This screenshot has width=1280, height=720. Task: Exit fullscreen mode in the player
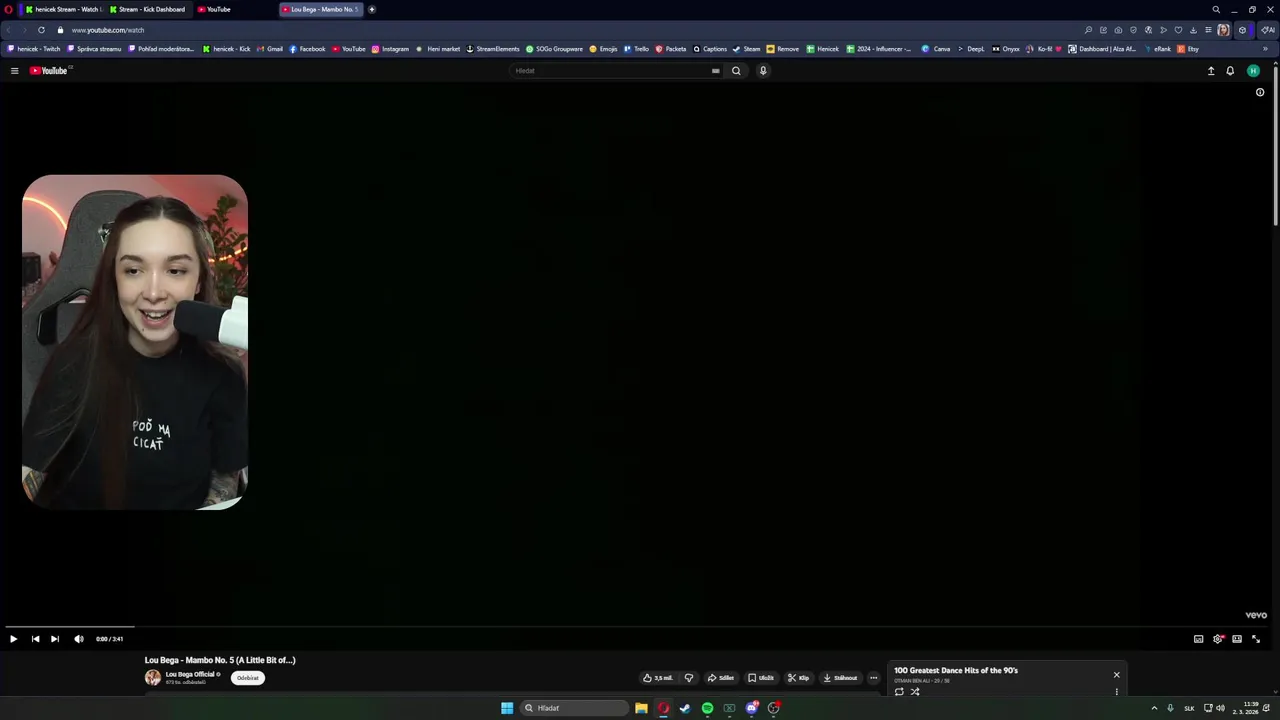[1256, 639]
